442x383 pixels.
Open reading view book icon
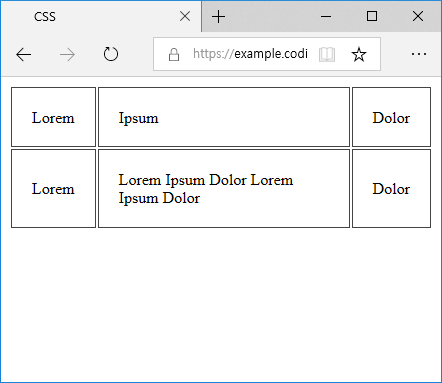(327, 54)
